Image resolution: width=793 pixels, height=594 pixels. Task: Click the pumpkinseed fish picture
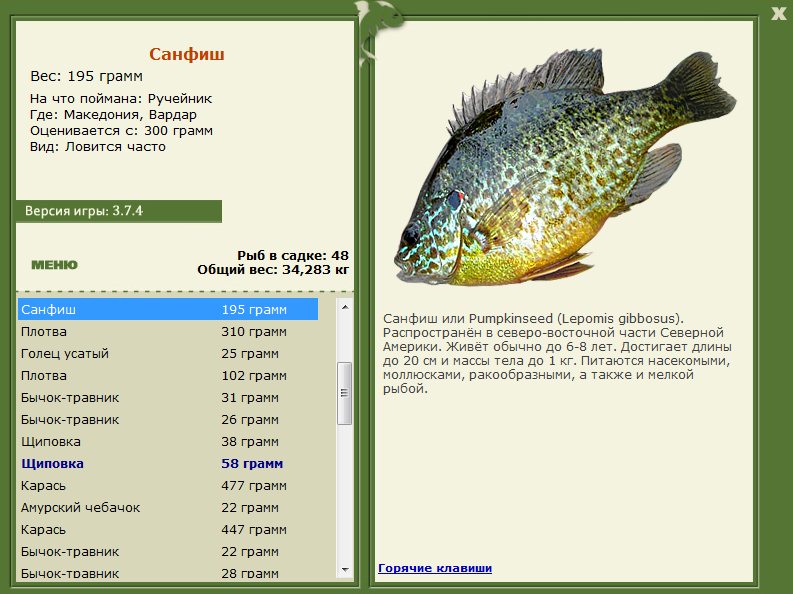[565, 168]
